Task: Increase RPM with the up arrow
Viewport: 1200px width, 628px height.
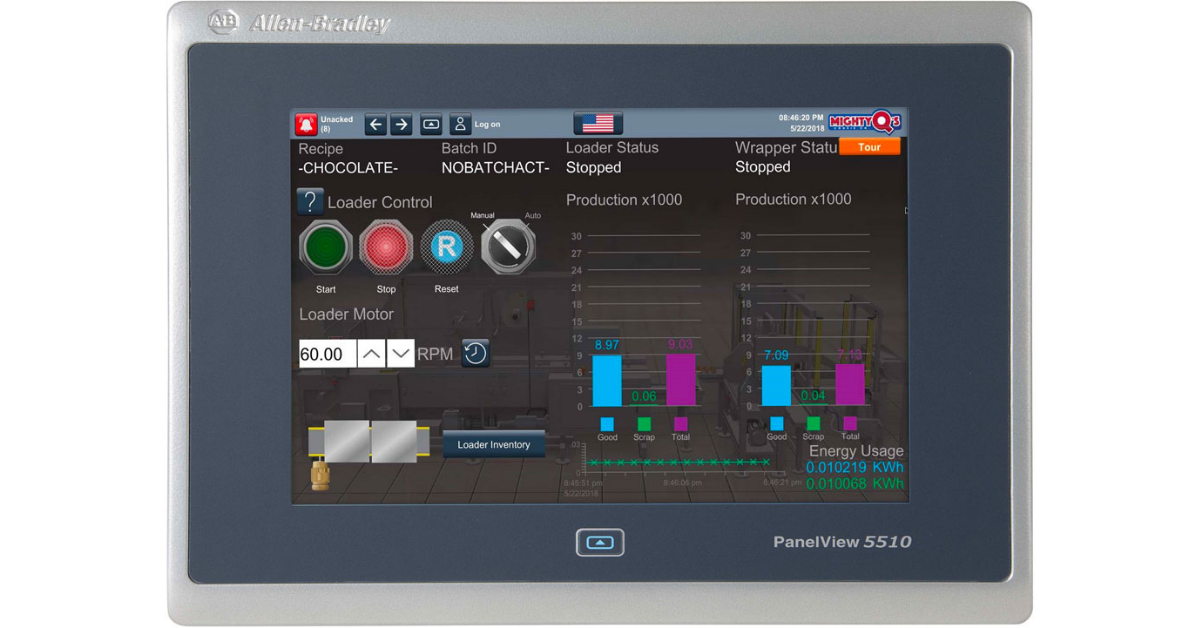Action: [371, 354]
